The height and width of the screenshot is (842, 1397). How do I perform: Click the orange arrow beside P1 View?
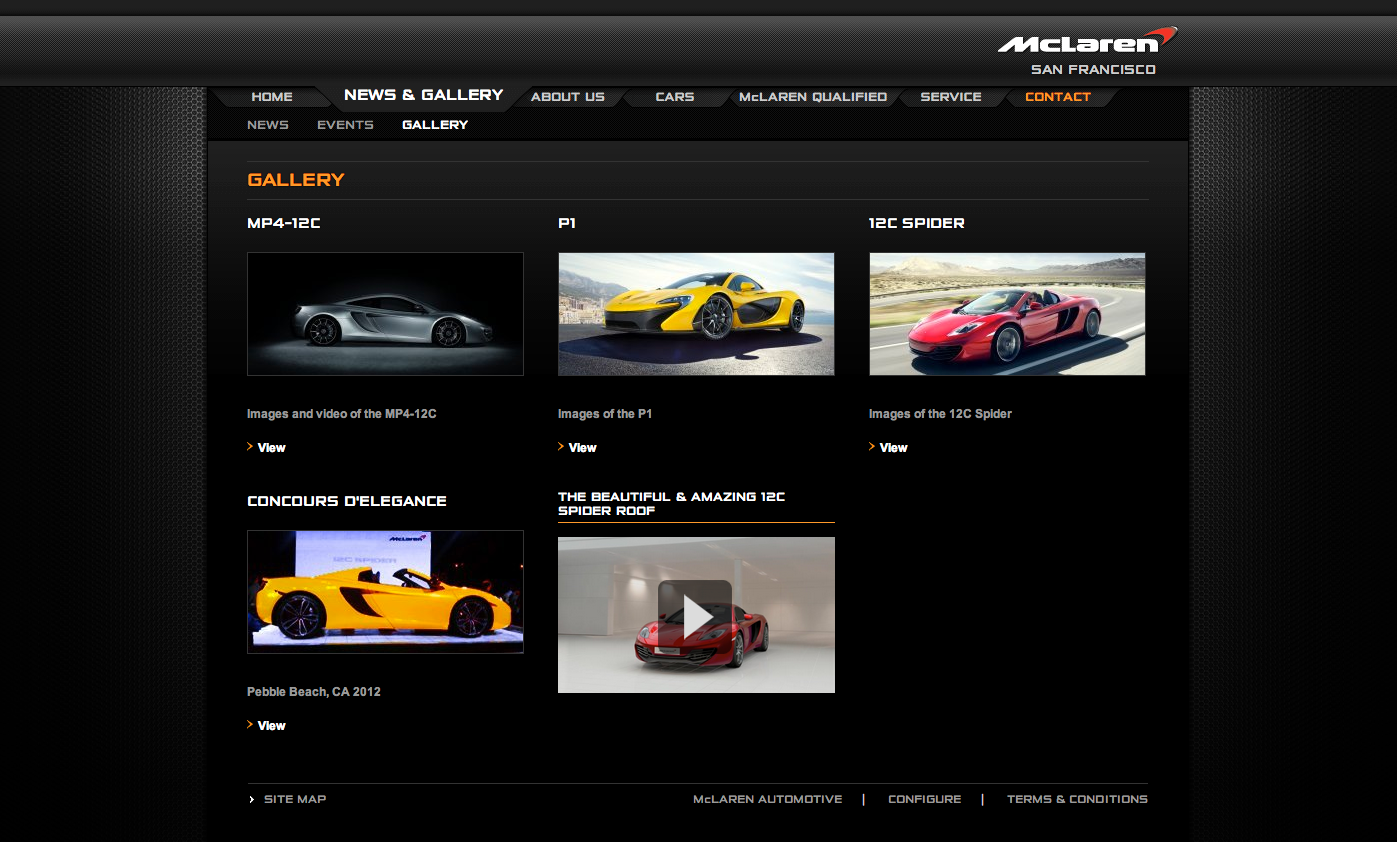(x=561, y=447)
